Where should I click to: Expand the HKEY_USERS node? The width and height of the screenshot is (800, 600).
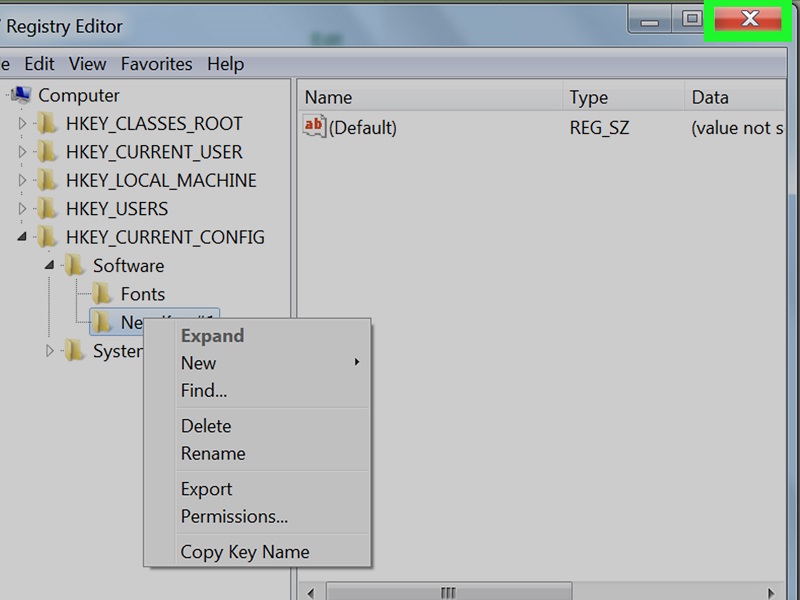(22, 209)
